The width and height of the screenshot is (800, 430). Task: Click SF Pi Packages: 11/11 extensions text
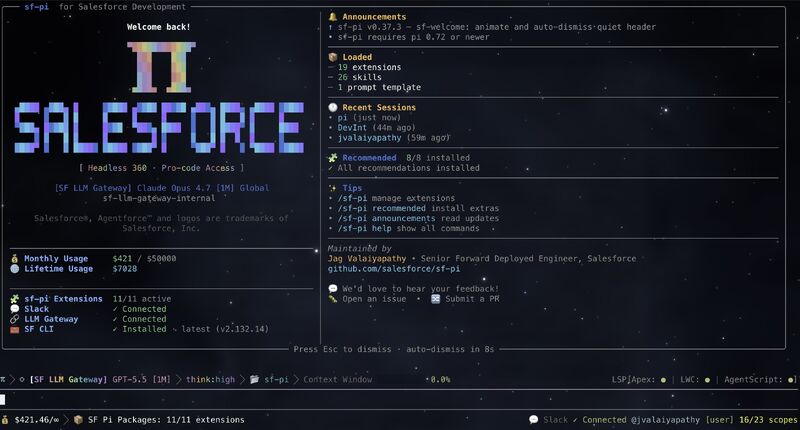[x=166, y=420]
